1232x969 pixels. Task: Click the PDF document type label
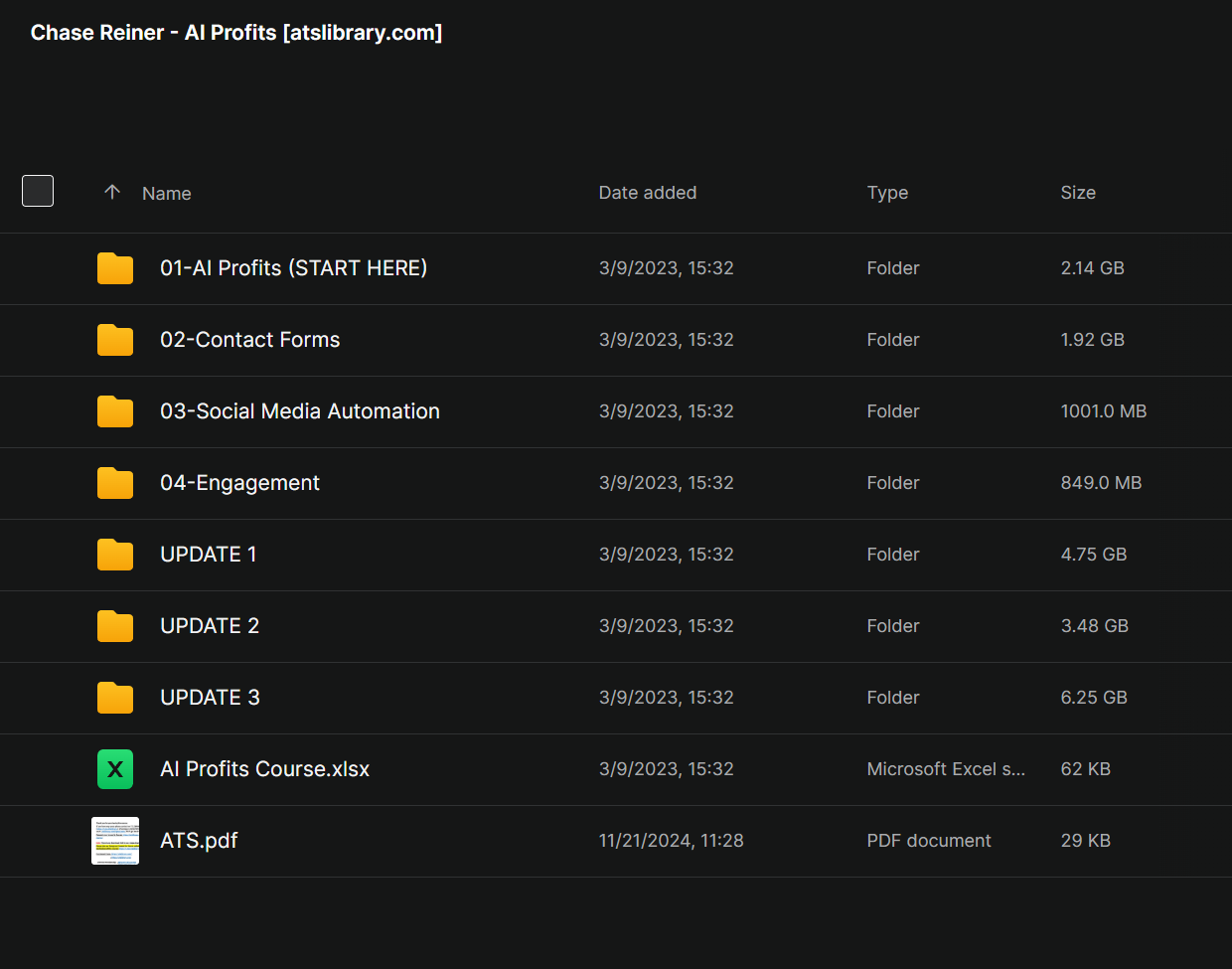pos(929,841)
